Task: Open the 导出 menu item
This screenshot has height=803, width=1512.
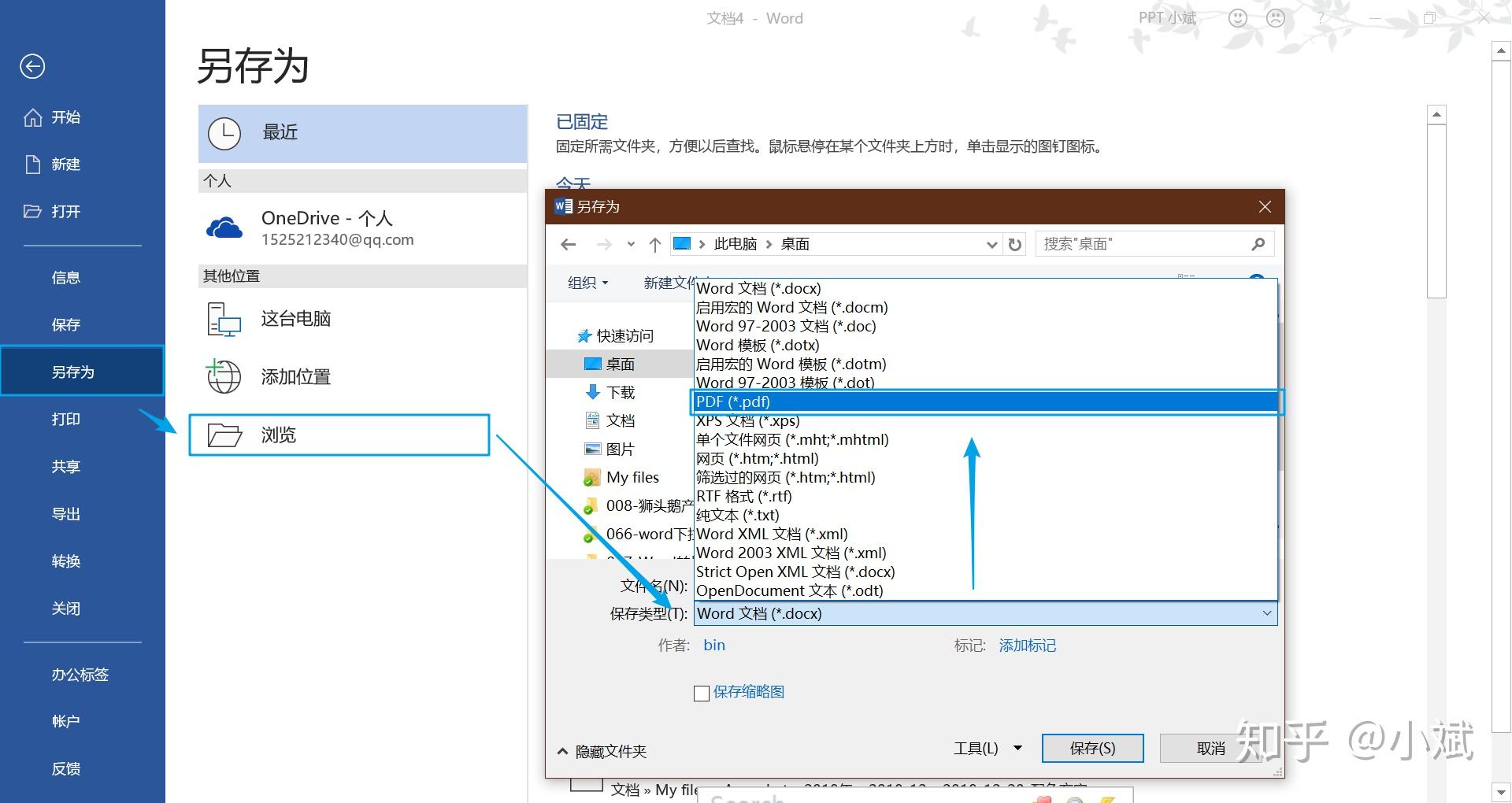Action: (66, 513)
